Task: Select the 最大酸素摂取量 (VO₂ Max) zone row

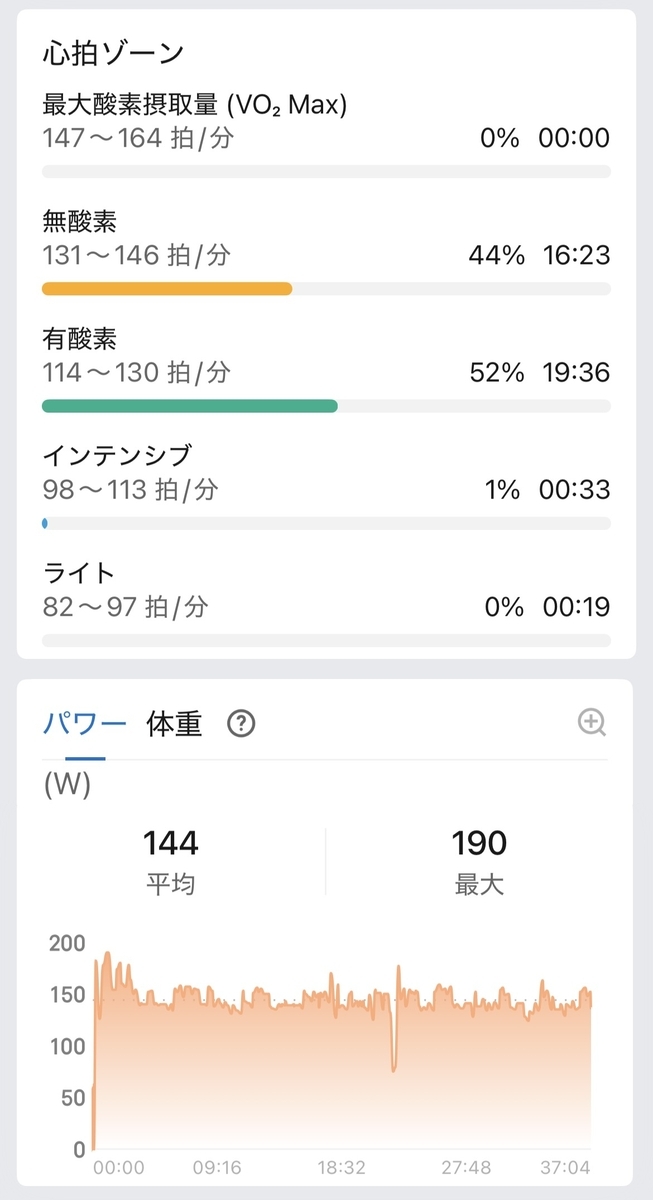Action: click(x=326, y=132)
